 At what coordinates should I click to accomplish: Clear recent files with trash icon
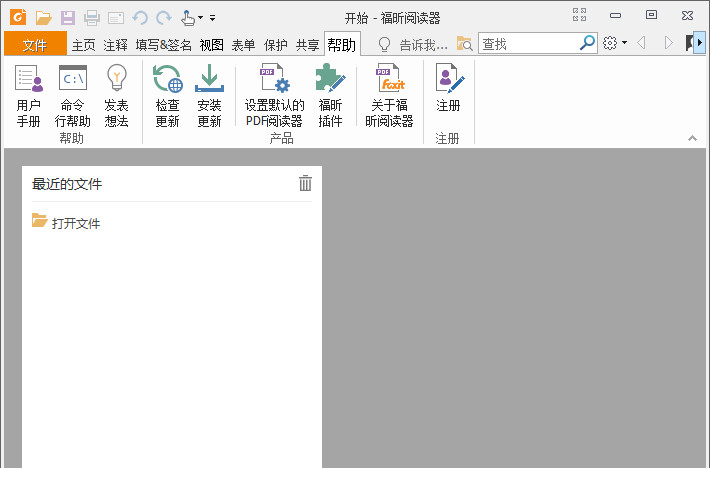pyautogui.click(x=305, y=183)
